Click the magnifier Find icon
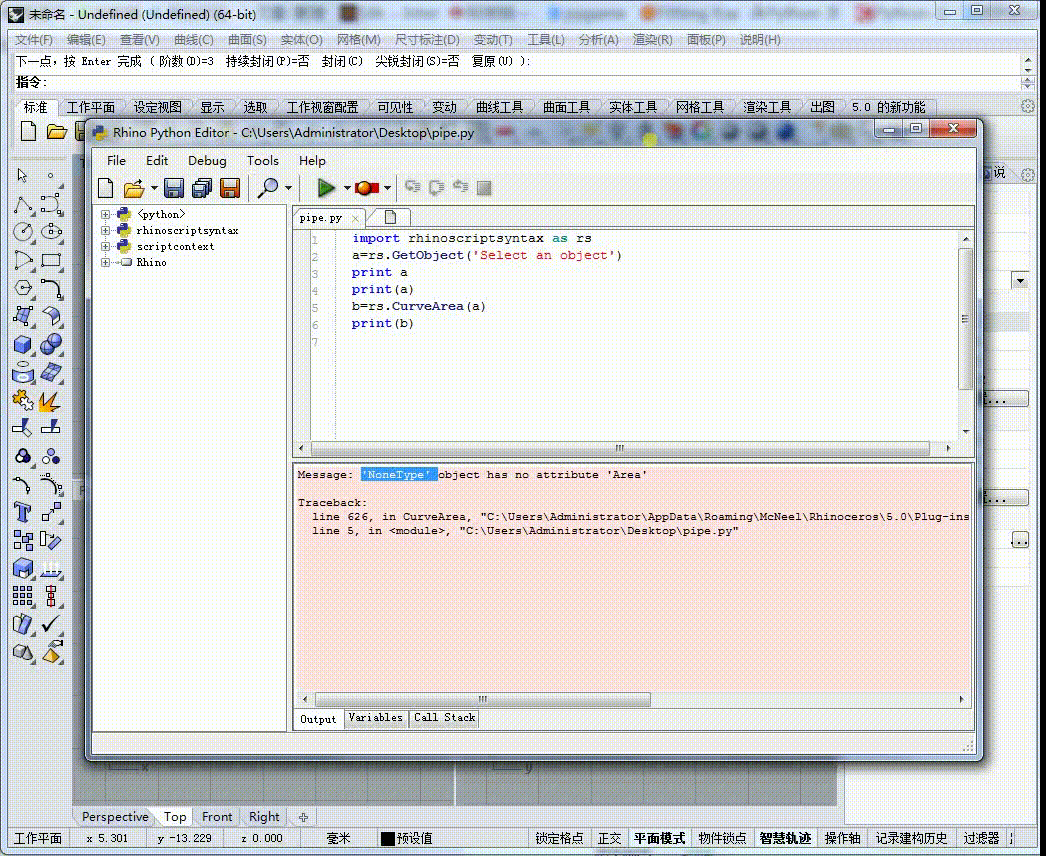 click(268, 188)
